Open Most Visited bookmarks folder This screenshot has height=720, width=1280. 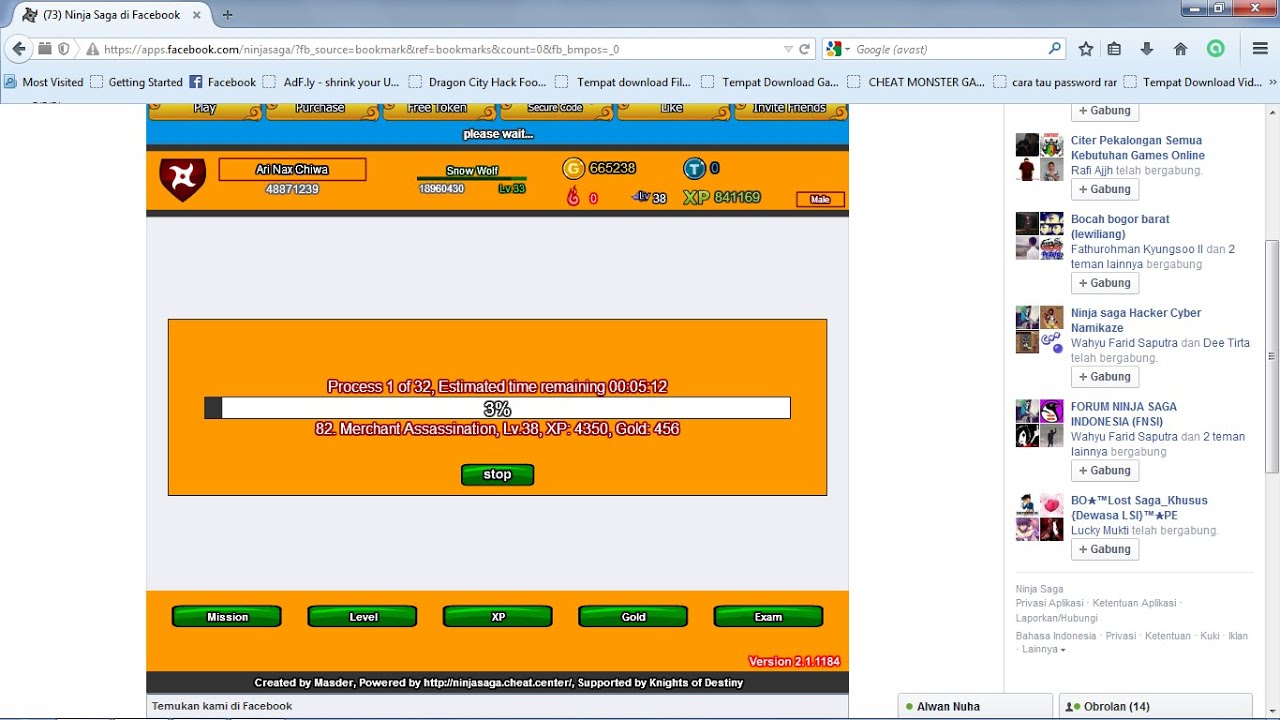point(44,82)
